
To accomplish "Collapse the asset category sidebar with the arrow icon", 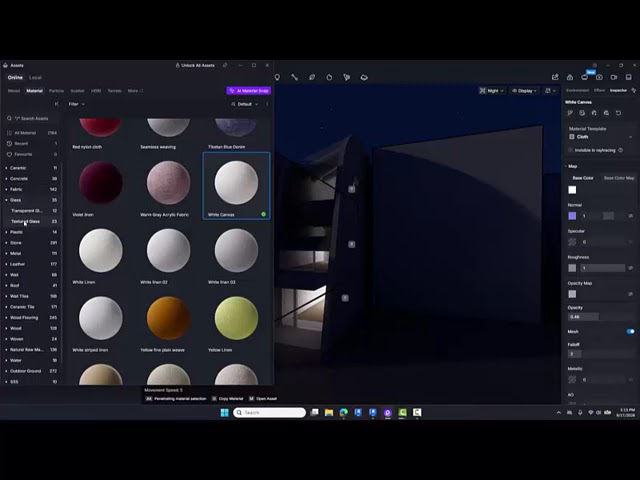I will 57,104.
